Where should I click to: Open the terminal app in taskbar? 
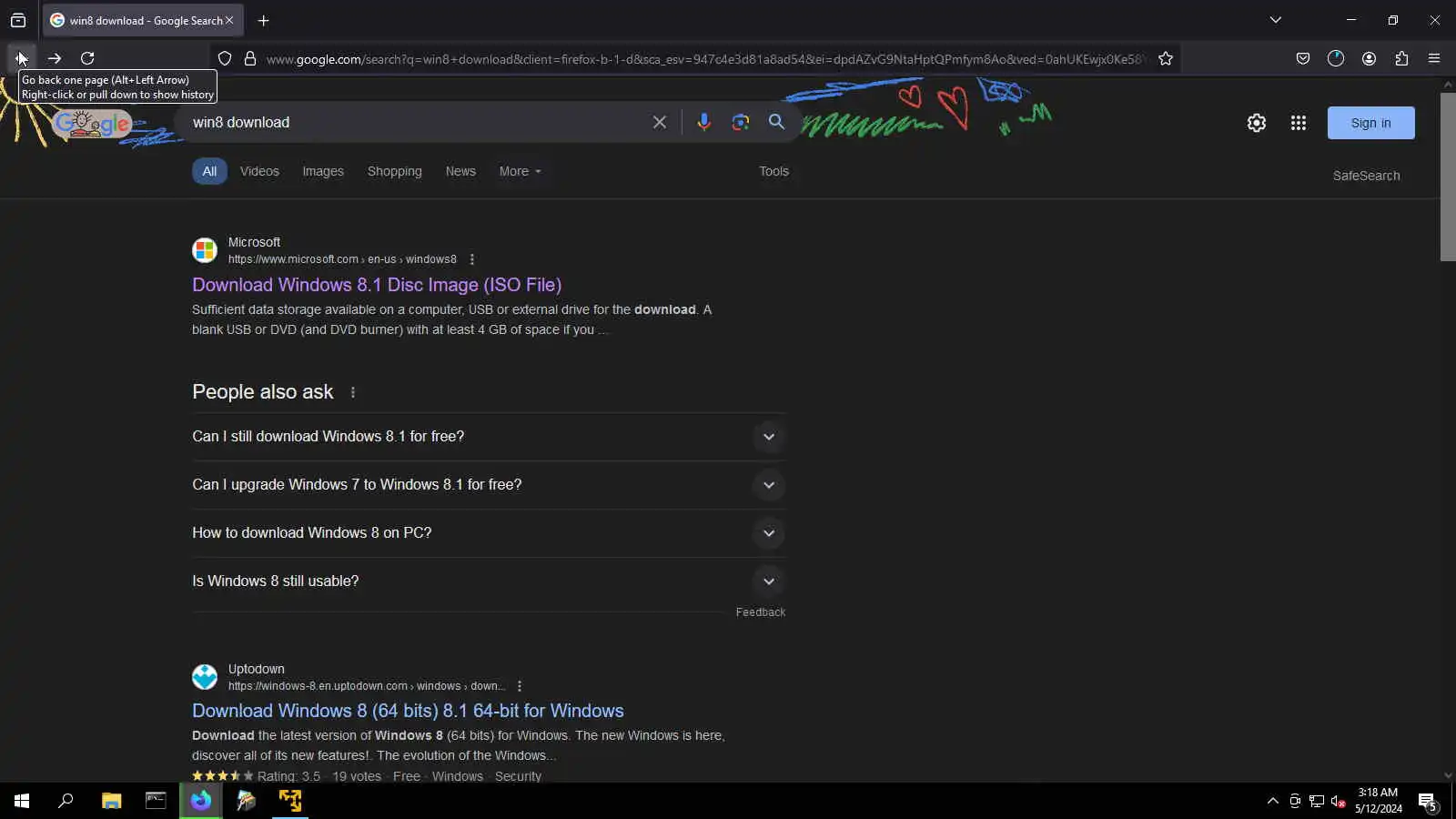[x=156, y=801]
